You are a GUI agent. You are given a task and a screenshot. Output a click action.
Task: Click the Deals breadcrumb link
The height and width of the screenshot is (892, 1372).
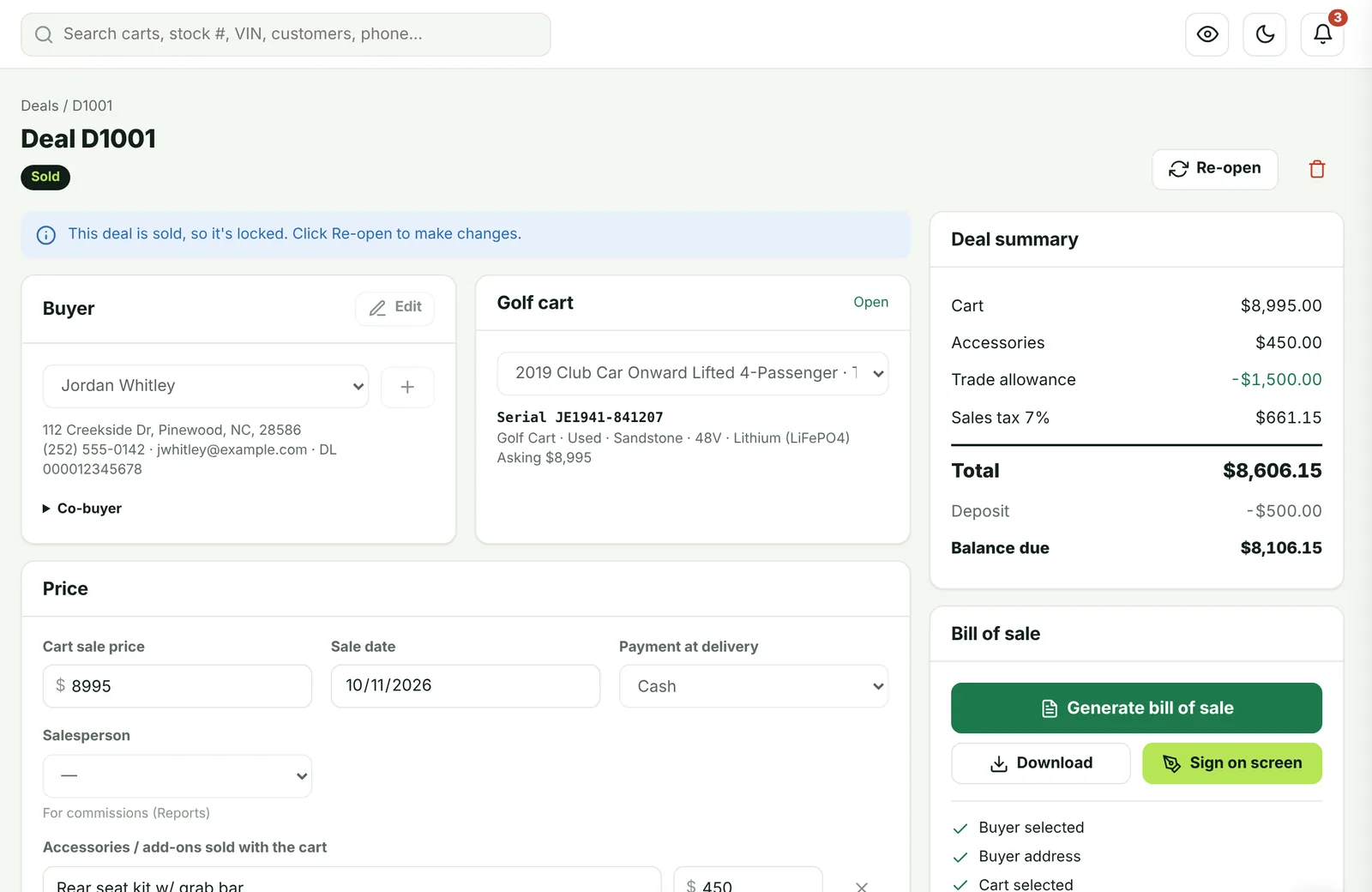pyautogui.click(x=39, y=106)
